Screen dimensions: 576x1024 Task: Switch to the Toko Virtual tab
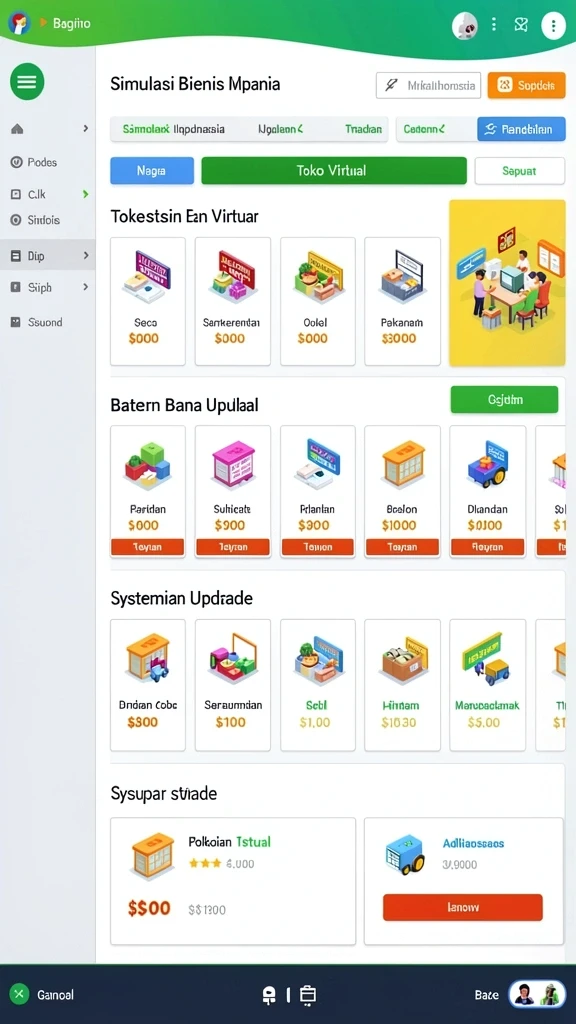[334, 170]
